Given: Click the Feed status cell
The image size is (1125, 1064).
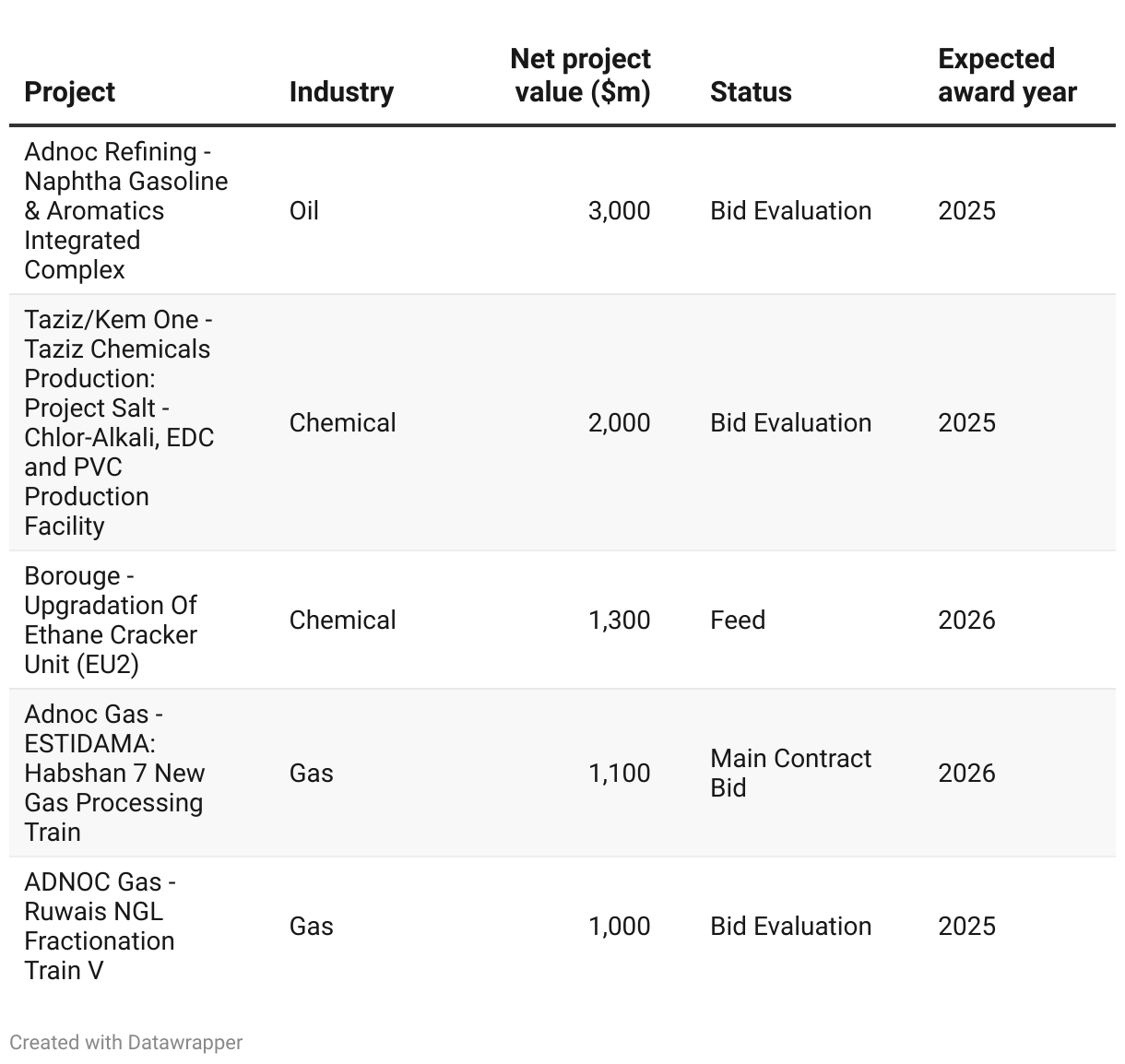Looking at the screenshot, I should pyautogui.click(x=738, y=621).
